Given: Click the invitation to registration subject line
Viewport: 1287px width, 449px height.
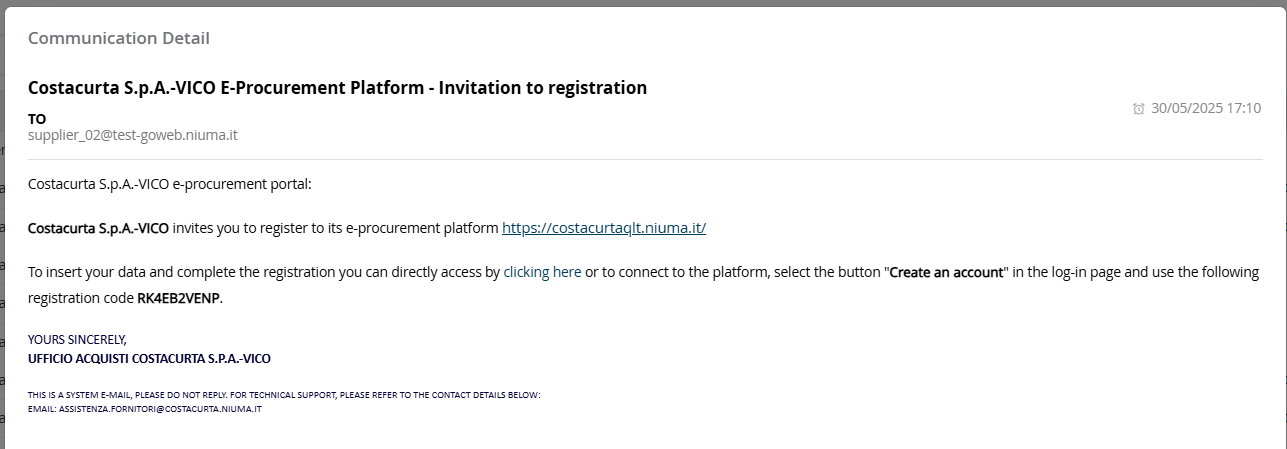Looking at the screenshot, I should [x=337, y=88].
